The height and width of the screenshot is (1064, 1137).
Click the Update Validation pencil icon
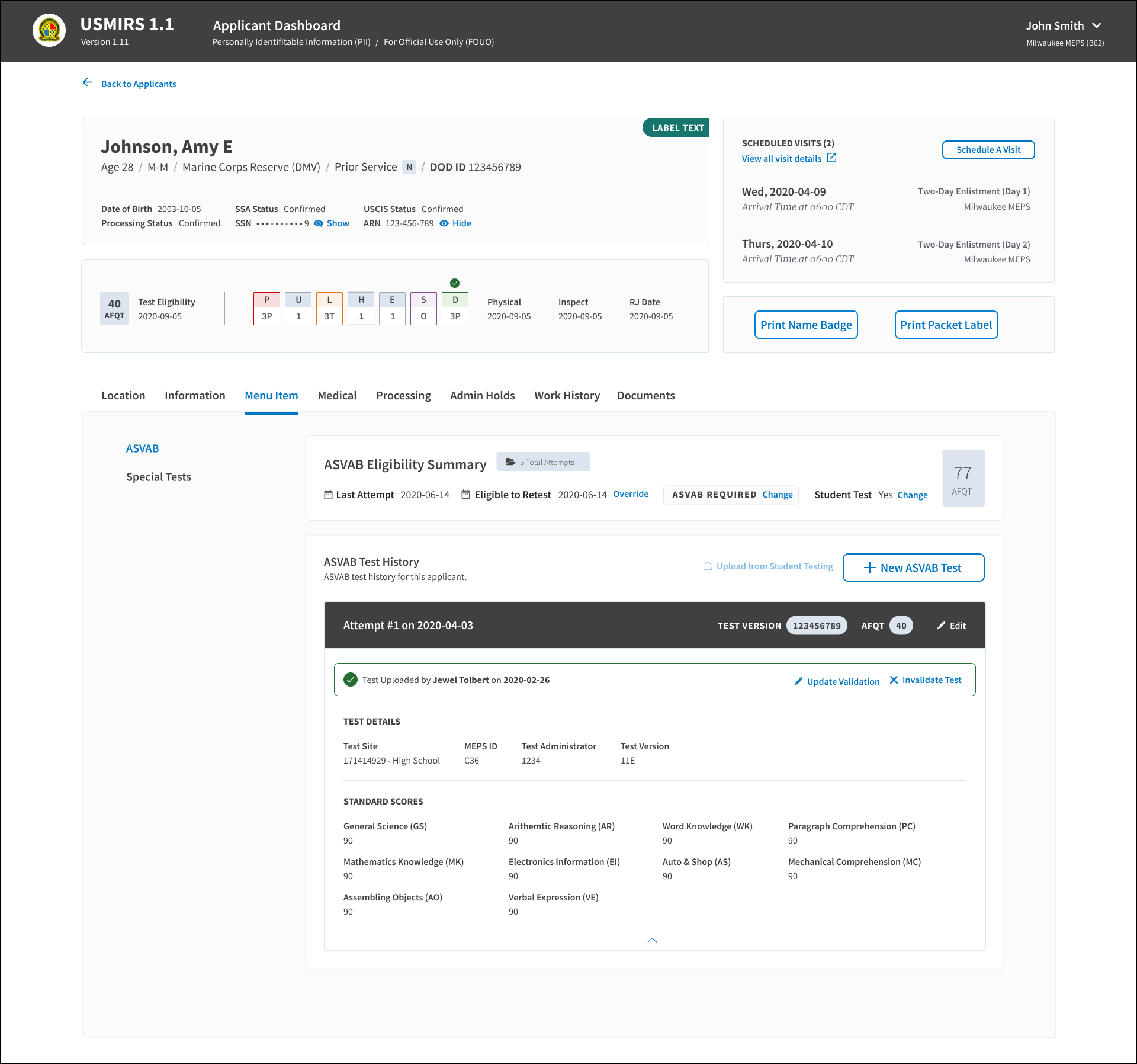tap(798, 681)
